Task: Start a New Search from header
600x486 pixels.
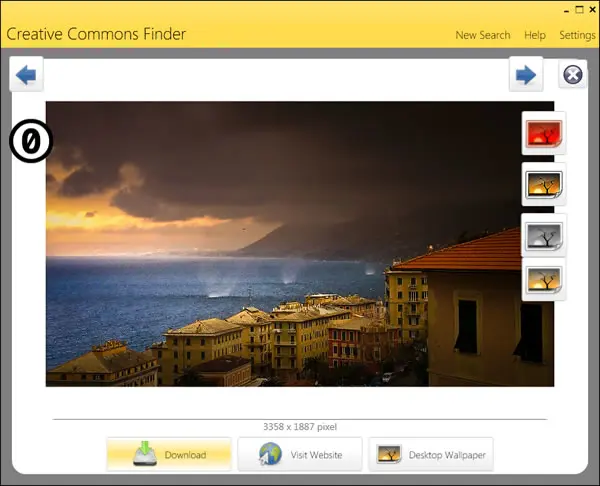Action: click(x=483, y=35)
